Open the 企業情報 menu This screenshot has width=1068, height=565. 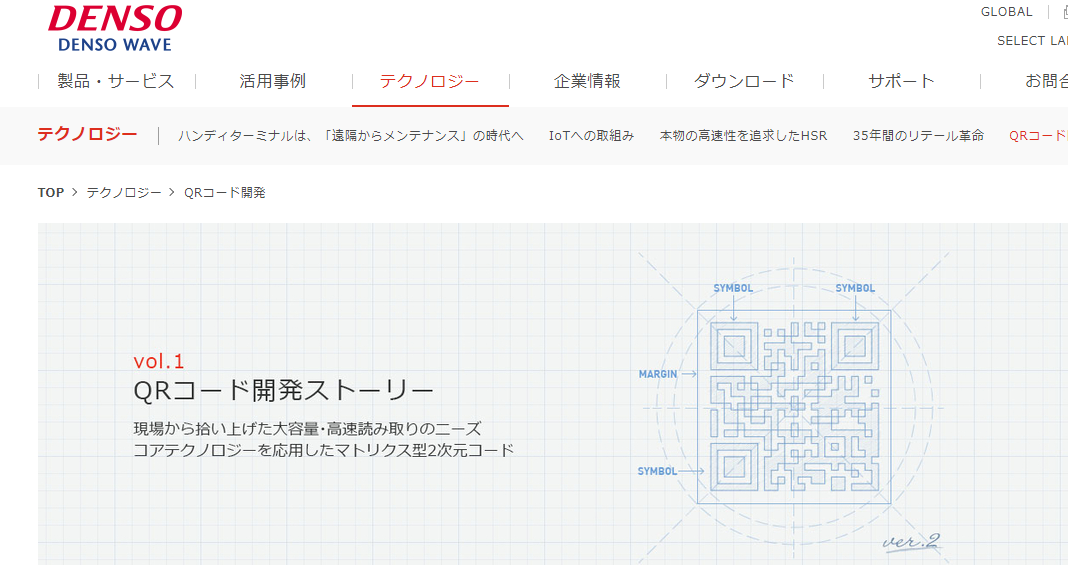(x=587, y=82)
